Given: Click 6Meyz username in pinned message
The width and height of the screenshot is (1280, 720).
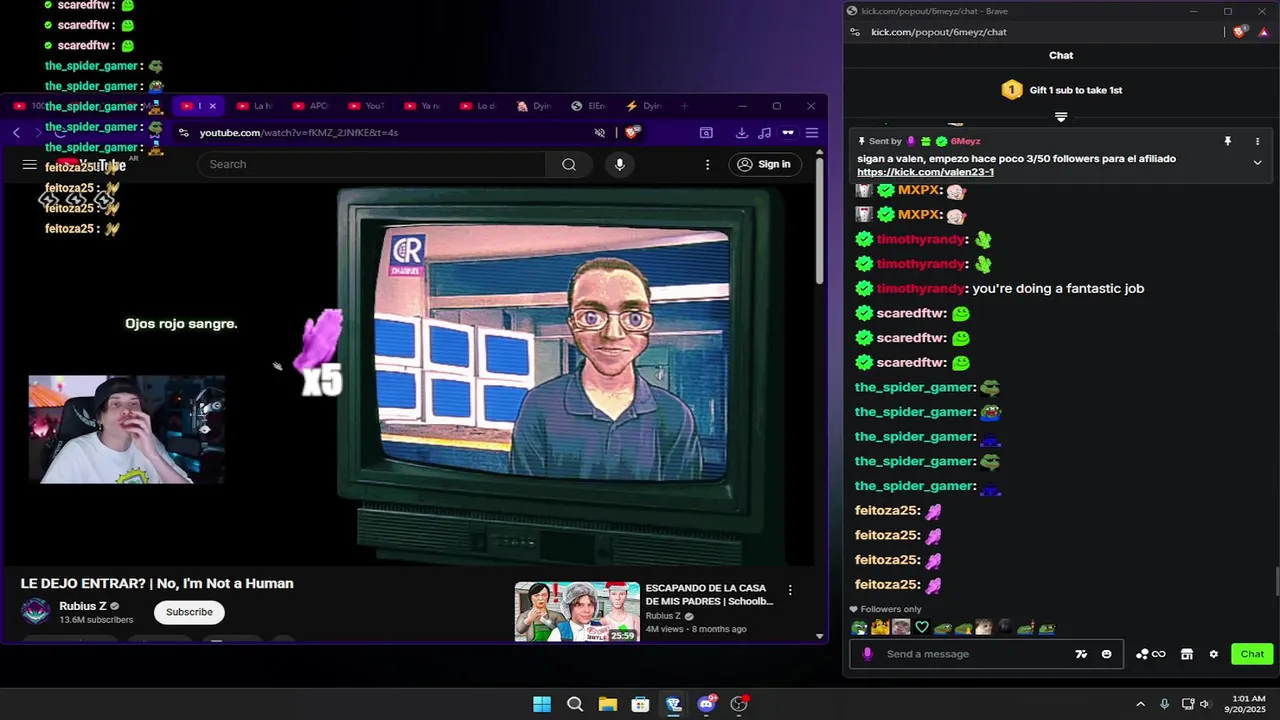Looking at the screenshot, I should coord(965,142).
